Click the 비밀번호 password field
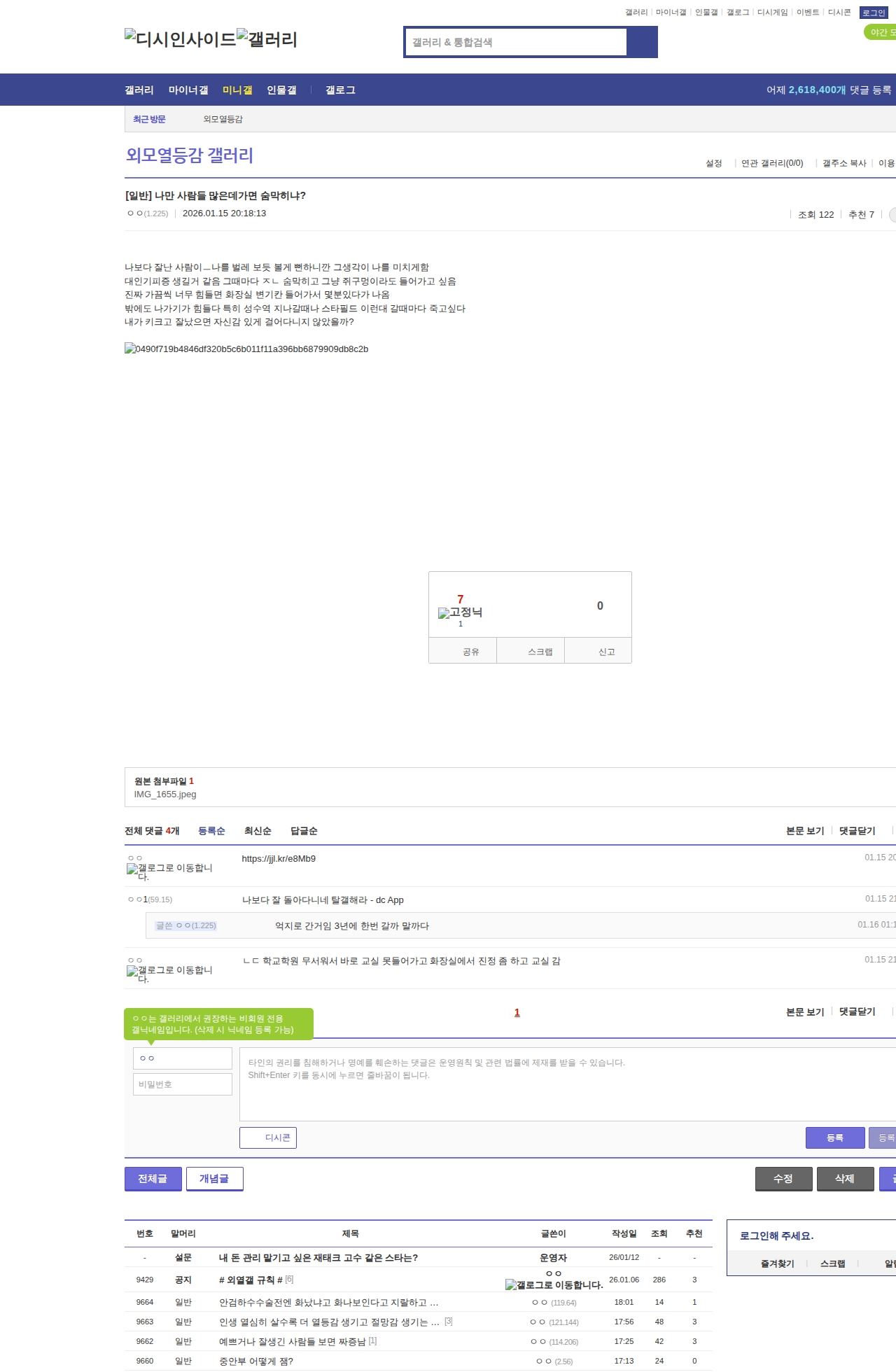The height and width of the screenshot is (1372, 896). (183, 1084)
